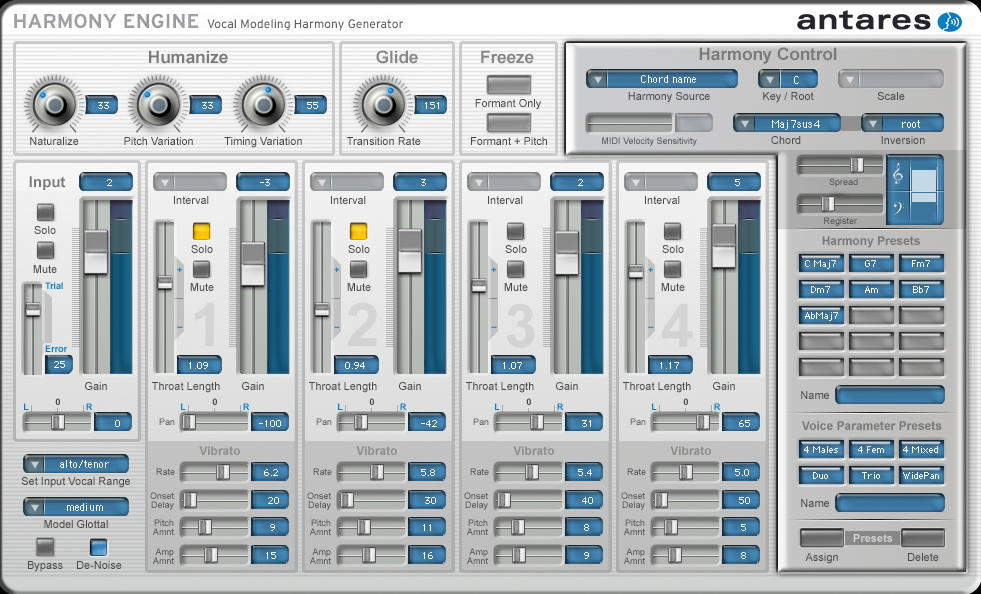Click the Antares logo icon
The image size is (981, 594).
950,22
